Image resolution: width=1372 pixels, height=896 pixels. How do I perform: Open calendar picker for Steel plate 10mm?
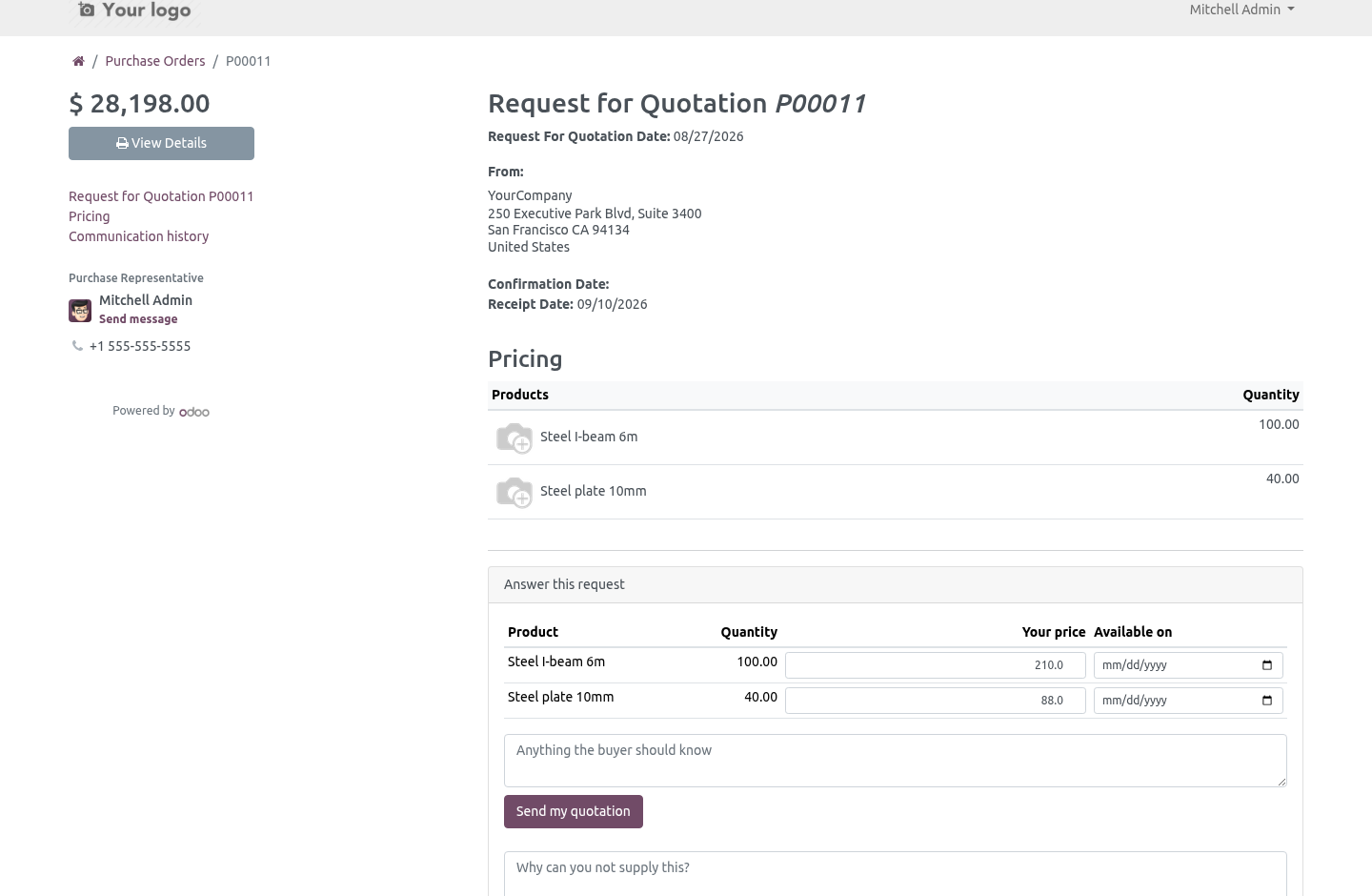(x=1267, y=701)
